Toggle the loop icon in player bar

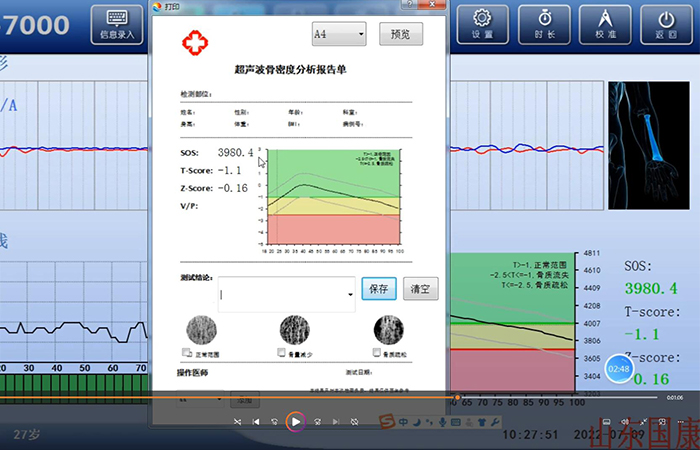coord(354,422)
